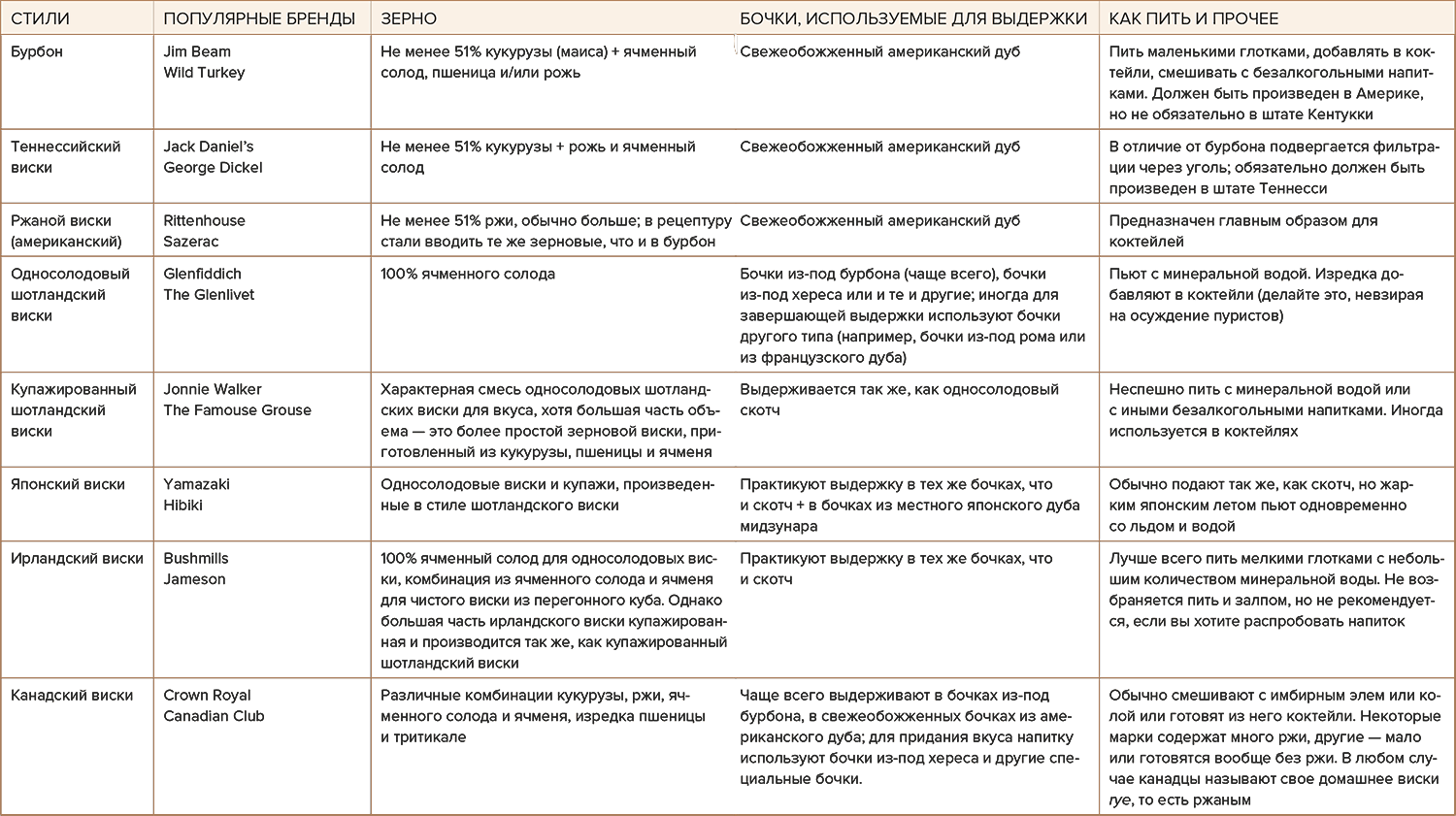
Task: Click the brand 'Bushmills'
Action: point(196,558)
